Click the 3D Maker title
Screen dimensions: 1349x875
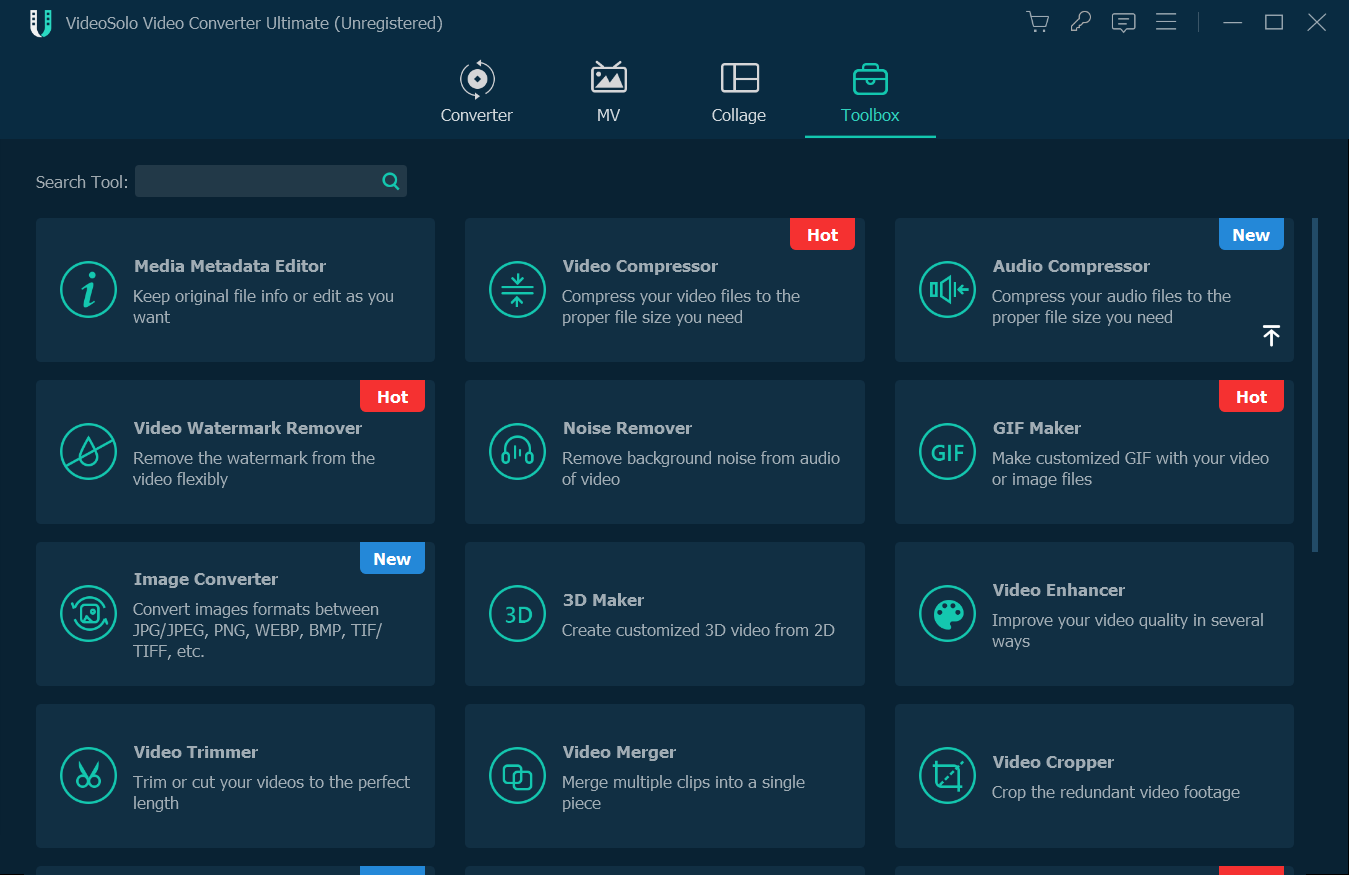(x=603, y=600)
